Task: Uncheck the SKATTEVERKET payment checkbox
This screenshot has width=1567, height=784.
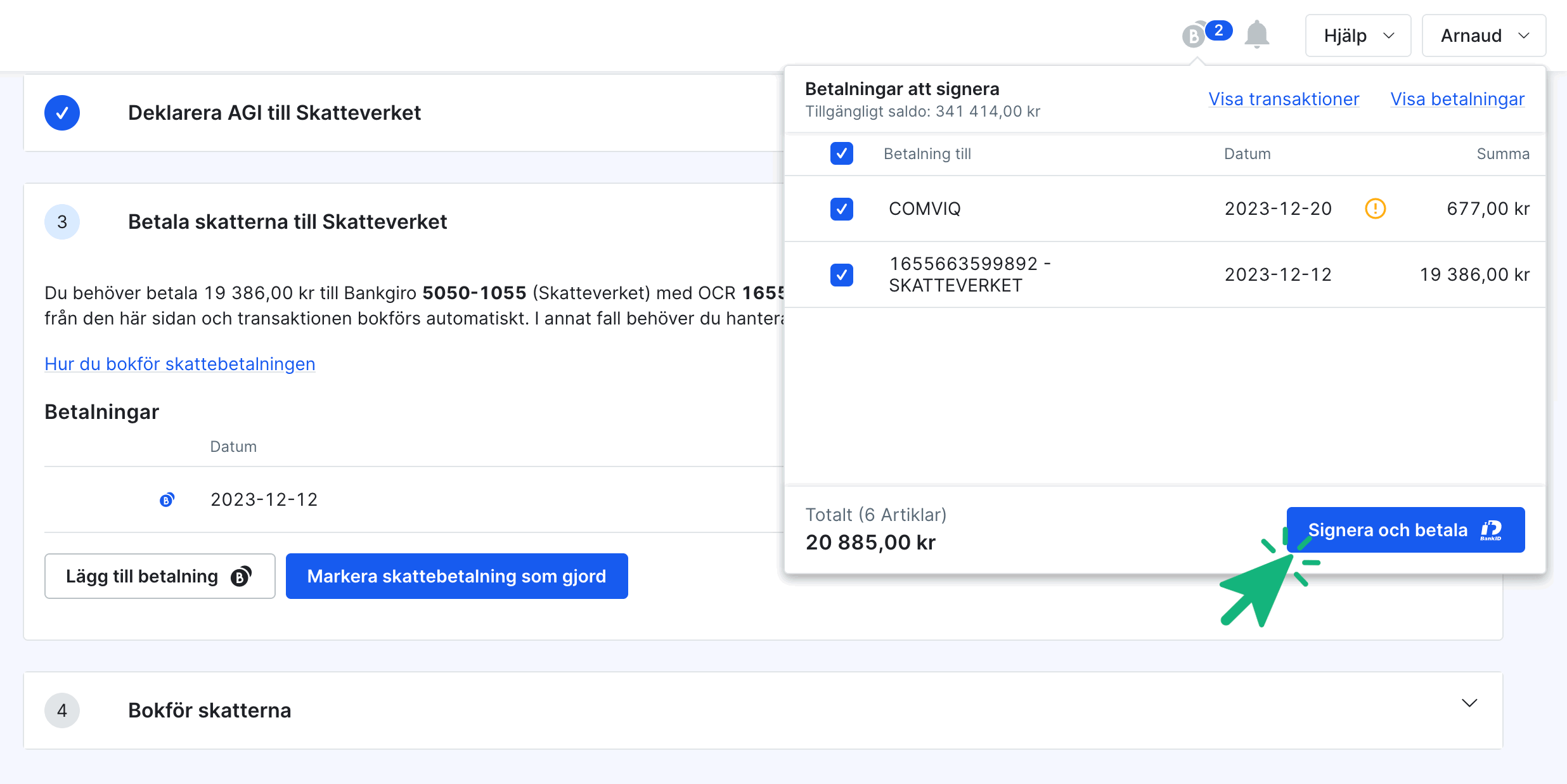Action: pos(841,274)
